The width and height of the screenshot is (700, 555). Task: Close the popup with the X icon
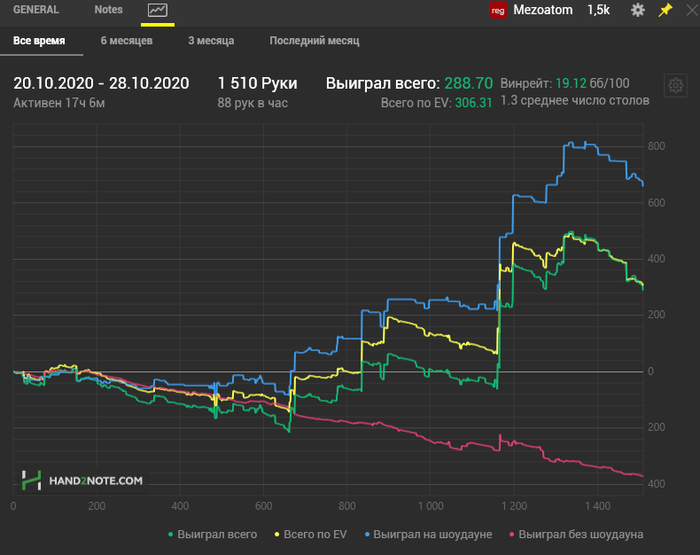[692, 10]
